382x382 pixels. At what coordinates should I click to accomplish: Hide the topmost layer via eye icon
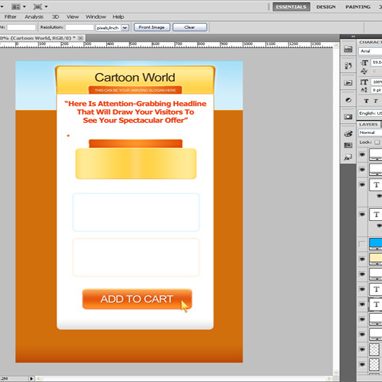[362, 155]
